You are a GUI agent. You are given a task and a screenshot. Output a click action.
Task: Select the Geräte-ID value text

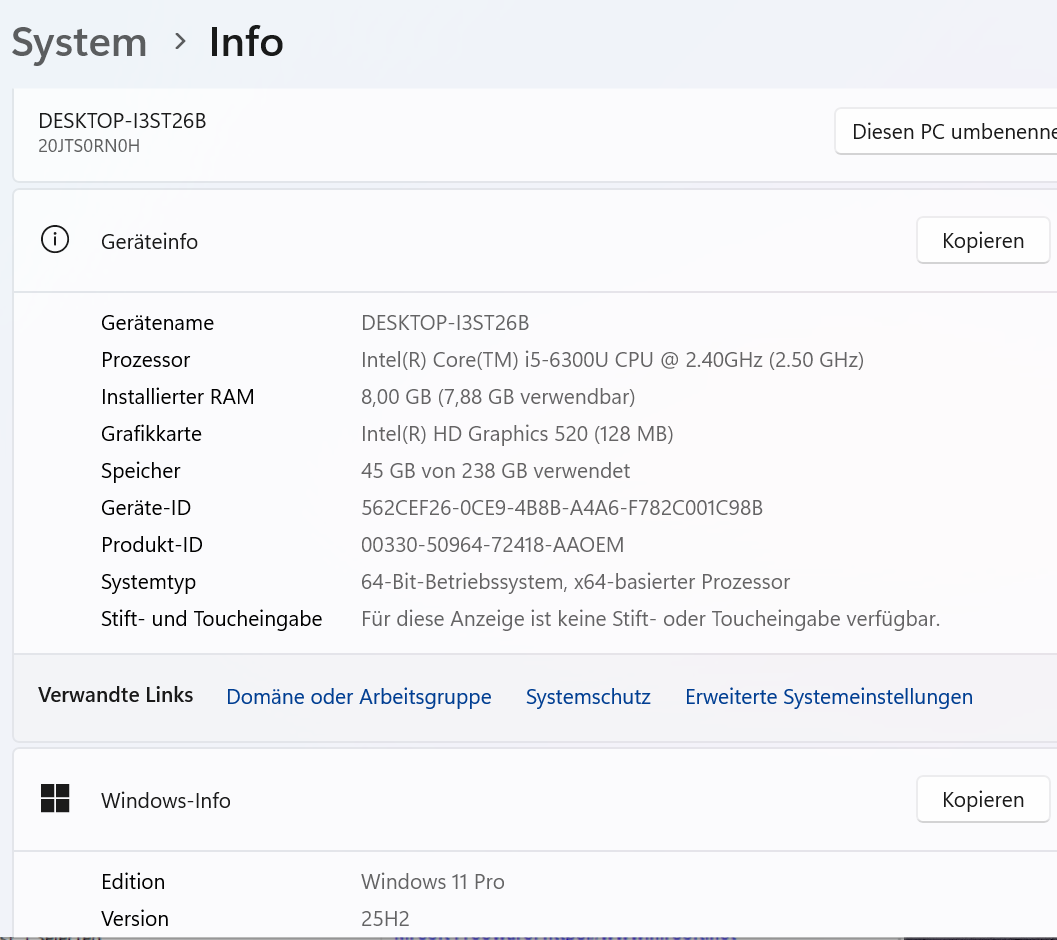(562, 508)
